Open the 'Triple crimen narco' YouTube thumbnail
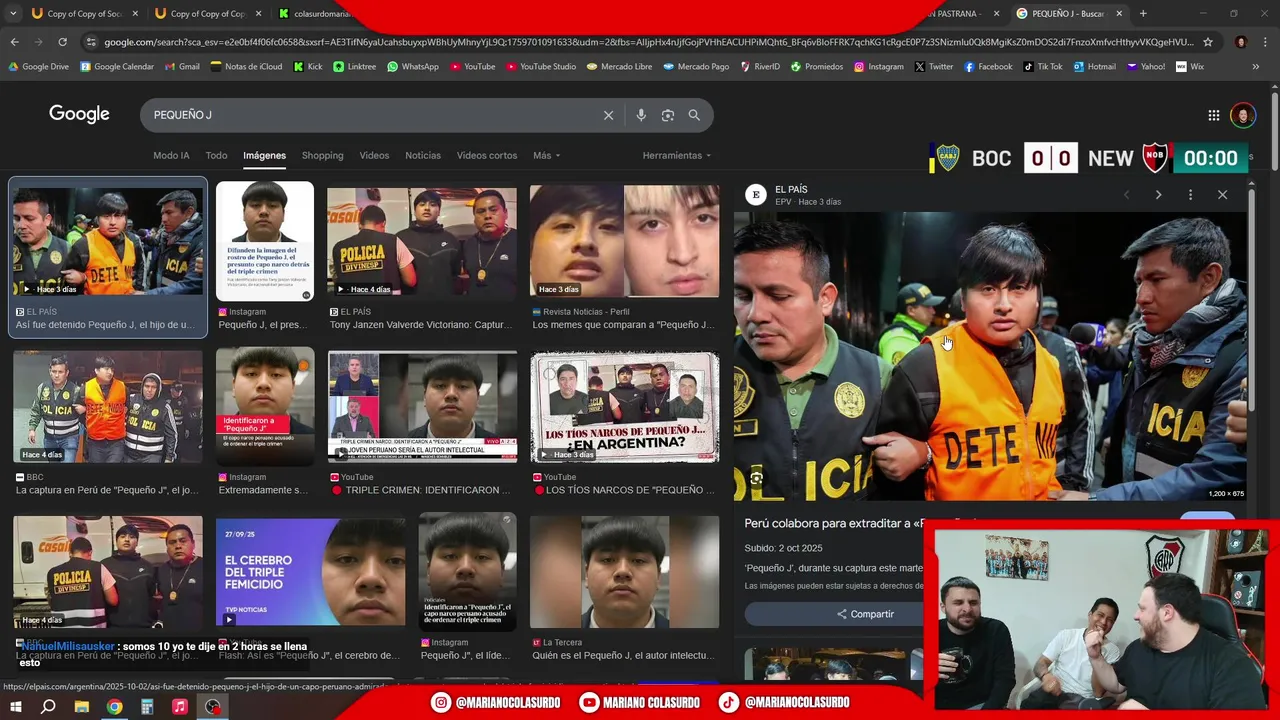This screenshot has width=1280, height=720. point(422,406)
